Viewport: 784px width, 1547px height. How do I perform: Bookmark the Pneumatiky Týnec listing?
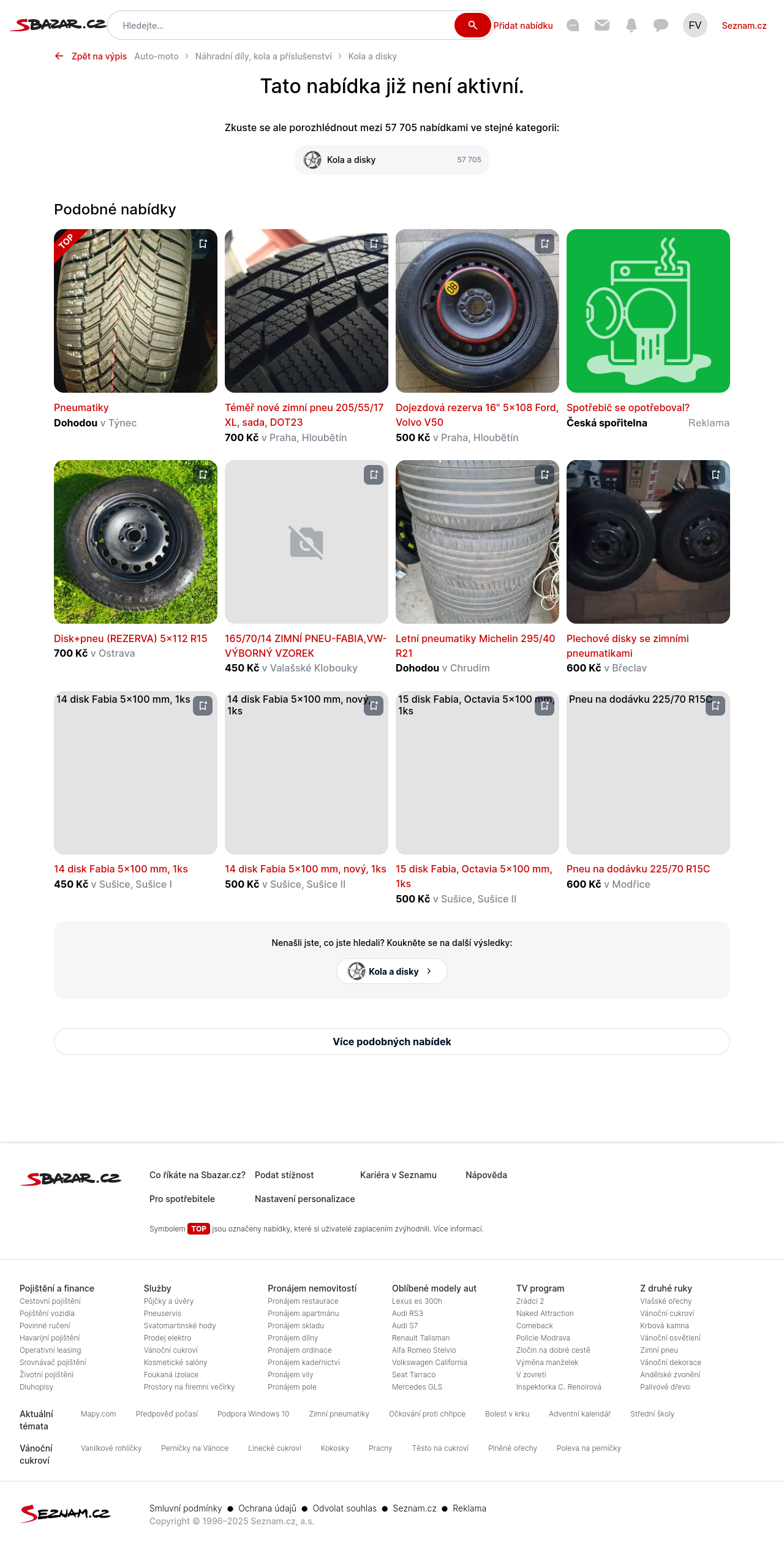[x=203, y=244]
